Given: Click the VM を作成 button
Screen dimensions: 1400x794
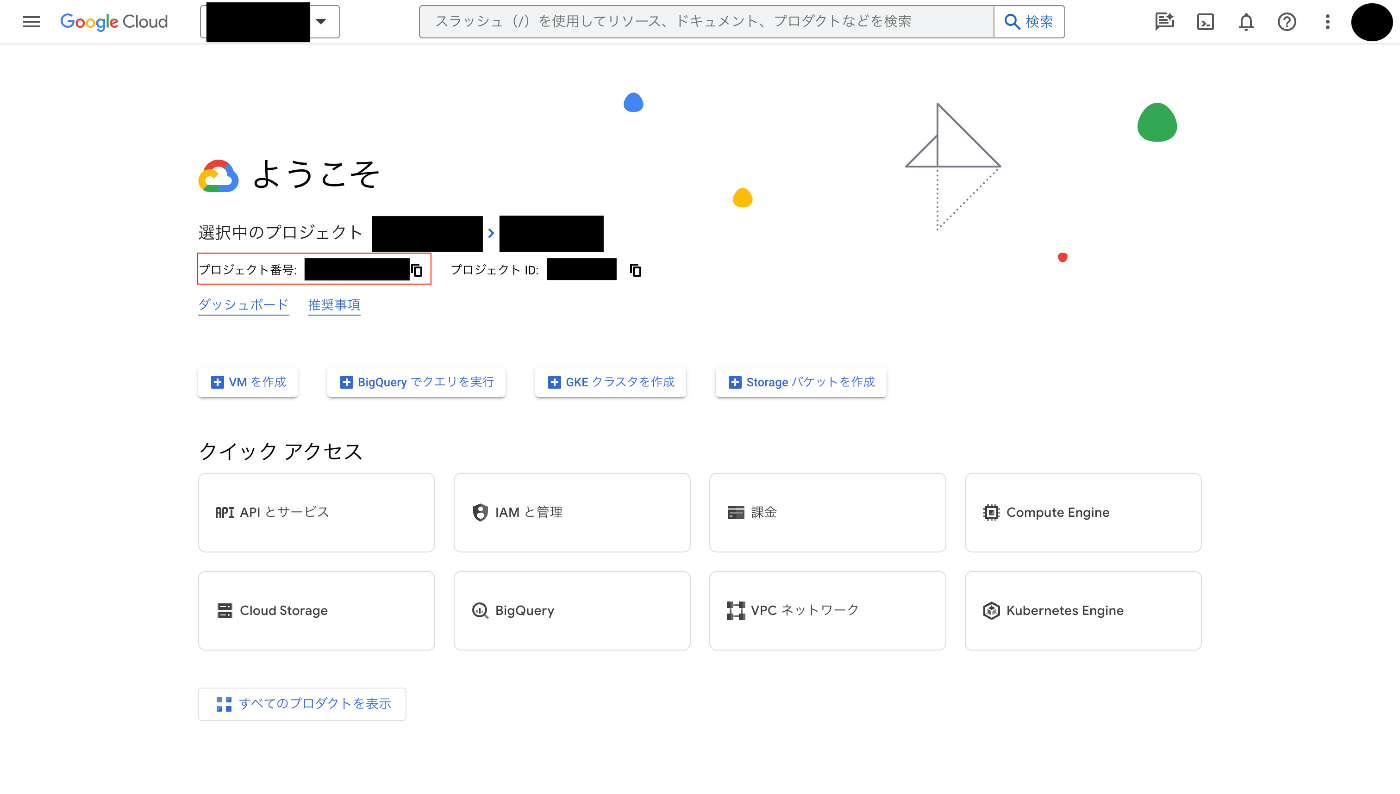Looking at the screenshot, I should (x=248, y=382).
